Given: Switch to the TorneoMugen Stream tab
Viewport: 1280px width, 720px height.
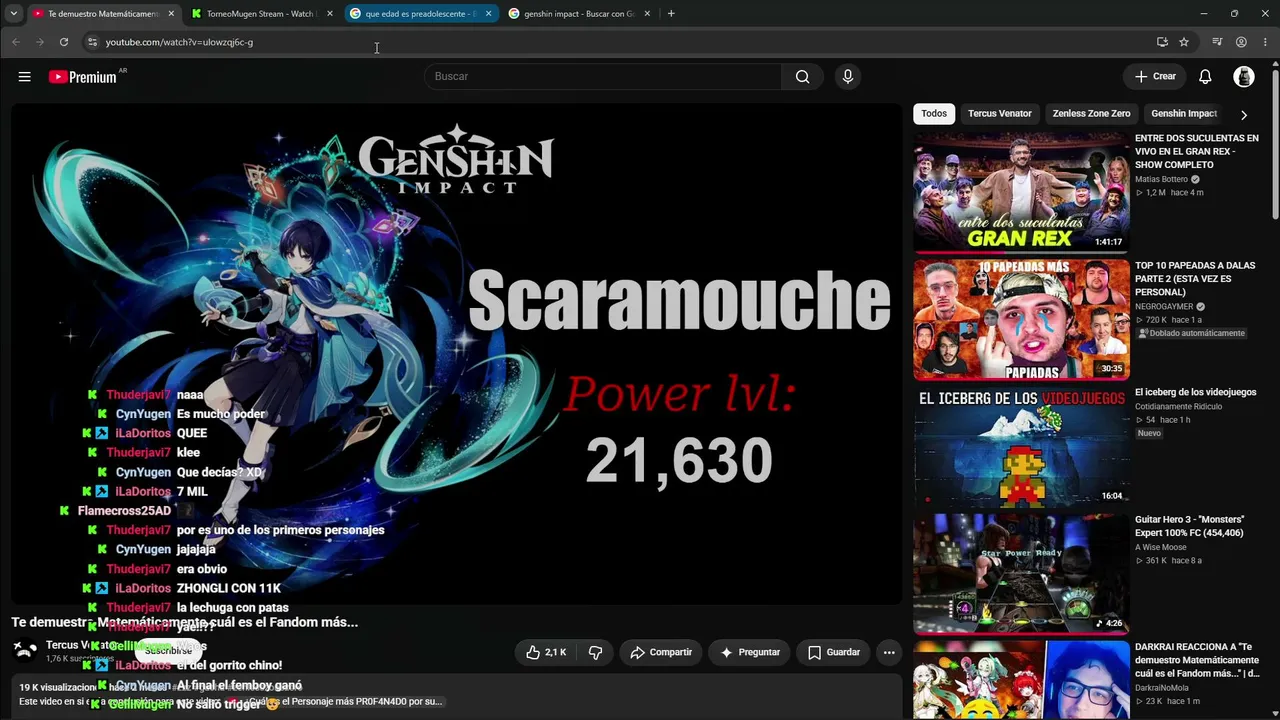Looking at the screenshot, I should [x=261, y=14].
